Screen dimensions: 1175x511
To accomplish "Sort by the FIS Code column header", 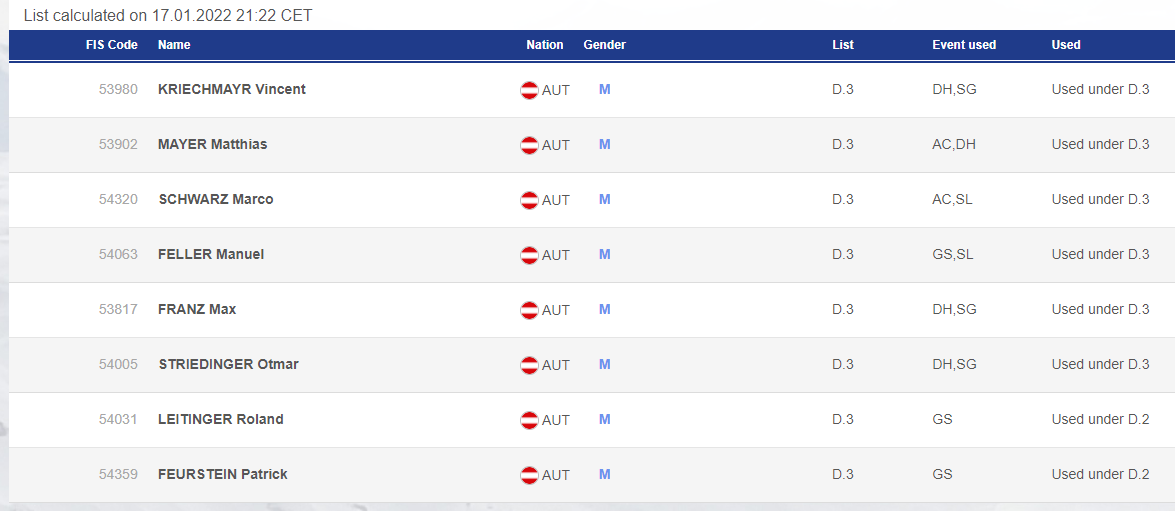I will (x=112, y=45).
